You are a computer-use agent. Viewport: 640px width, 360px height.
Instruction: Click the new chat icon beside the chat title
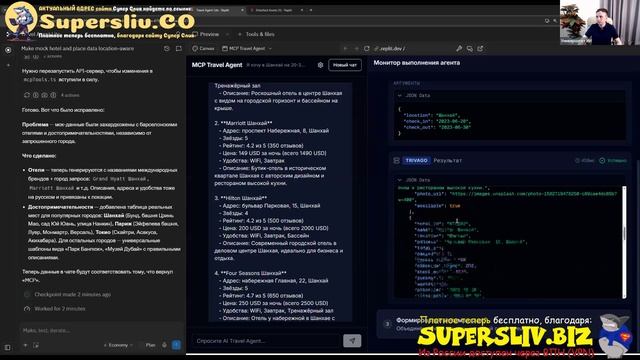coord(178,49)
